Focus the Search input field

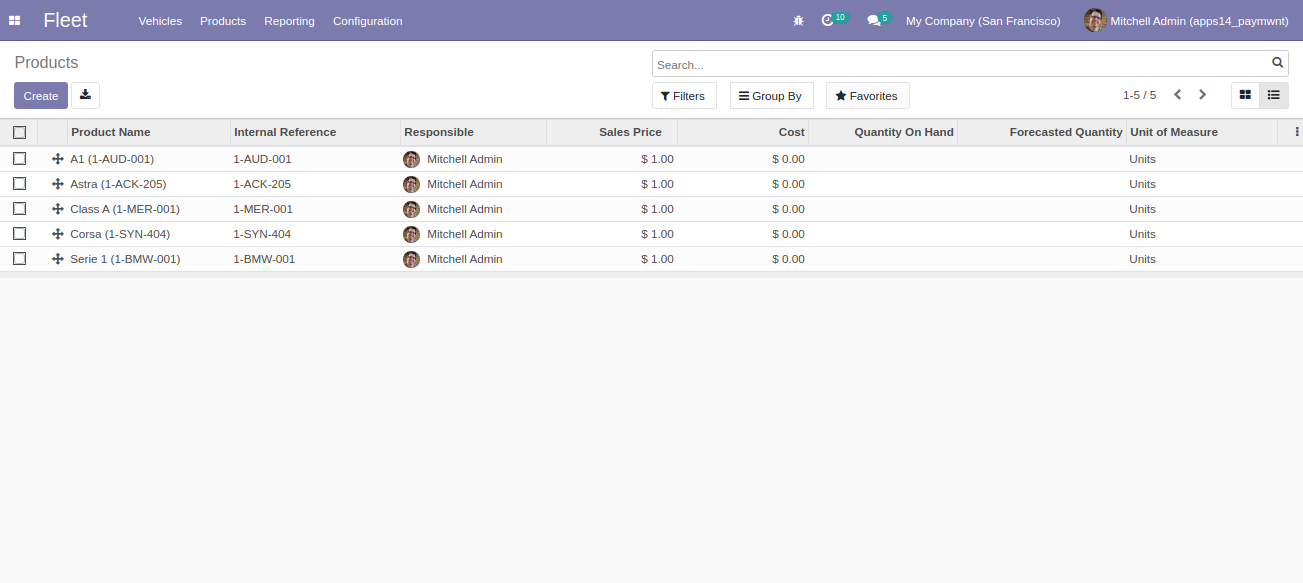(x=960, y=65)
